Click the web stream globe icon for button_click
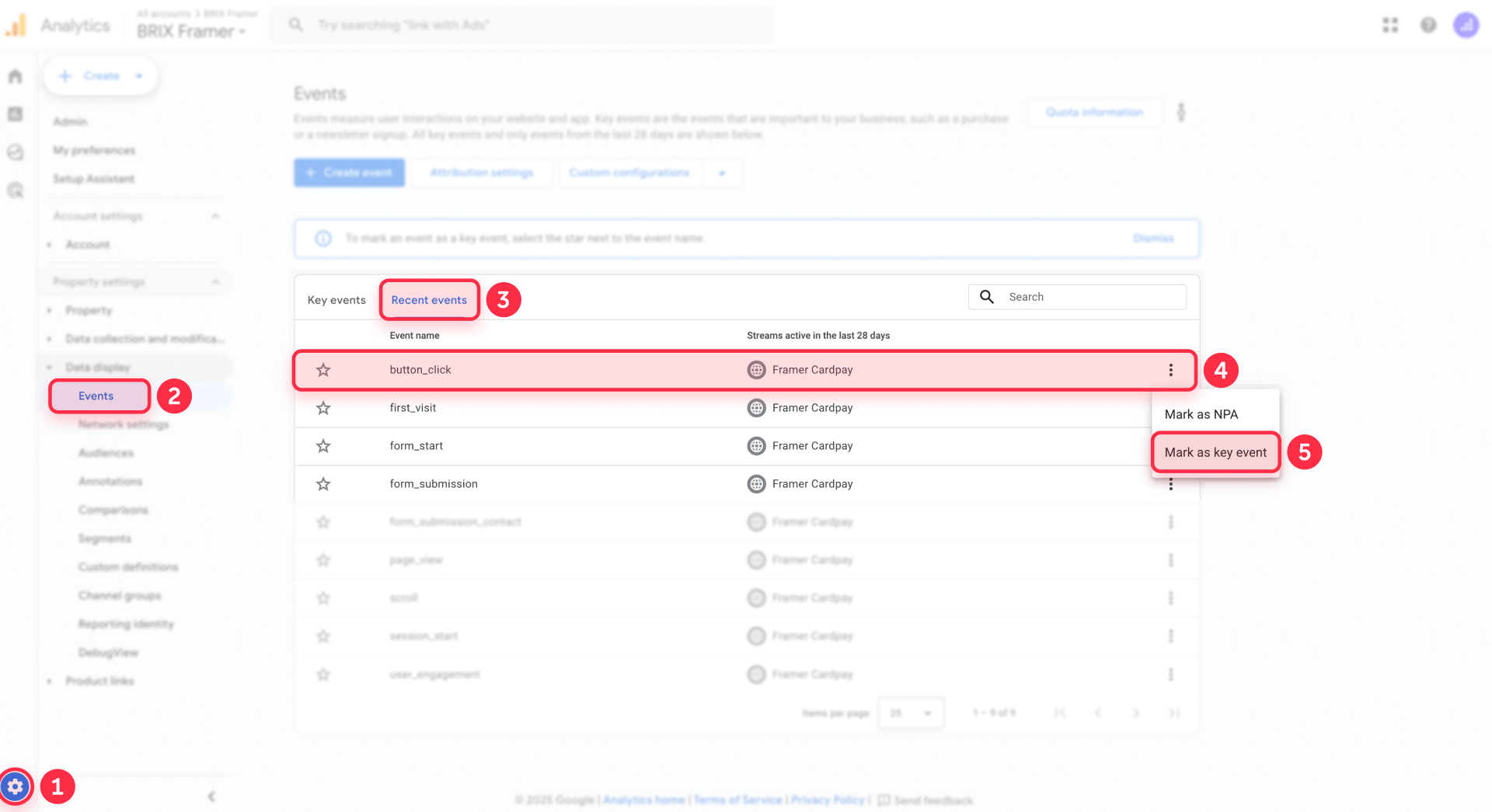This screenshot has width=1492, height=812. coord(756,370)
